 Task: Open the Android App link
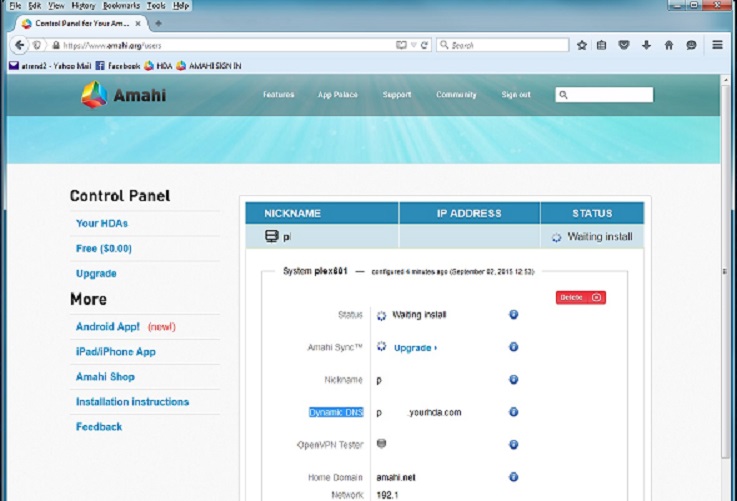pos(108,326)
